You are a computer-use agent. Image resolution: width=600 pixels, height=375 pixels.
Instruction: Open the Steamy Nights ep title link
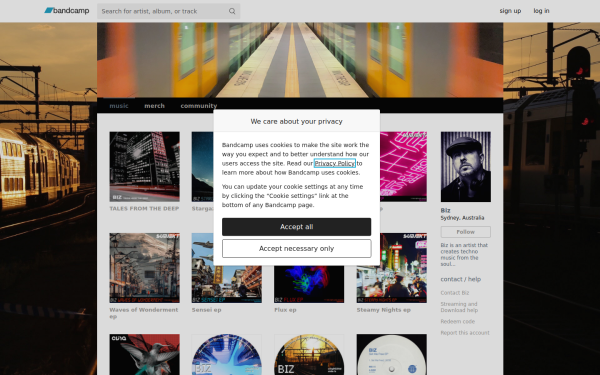(383, 310)
